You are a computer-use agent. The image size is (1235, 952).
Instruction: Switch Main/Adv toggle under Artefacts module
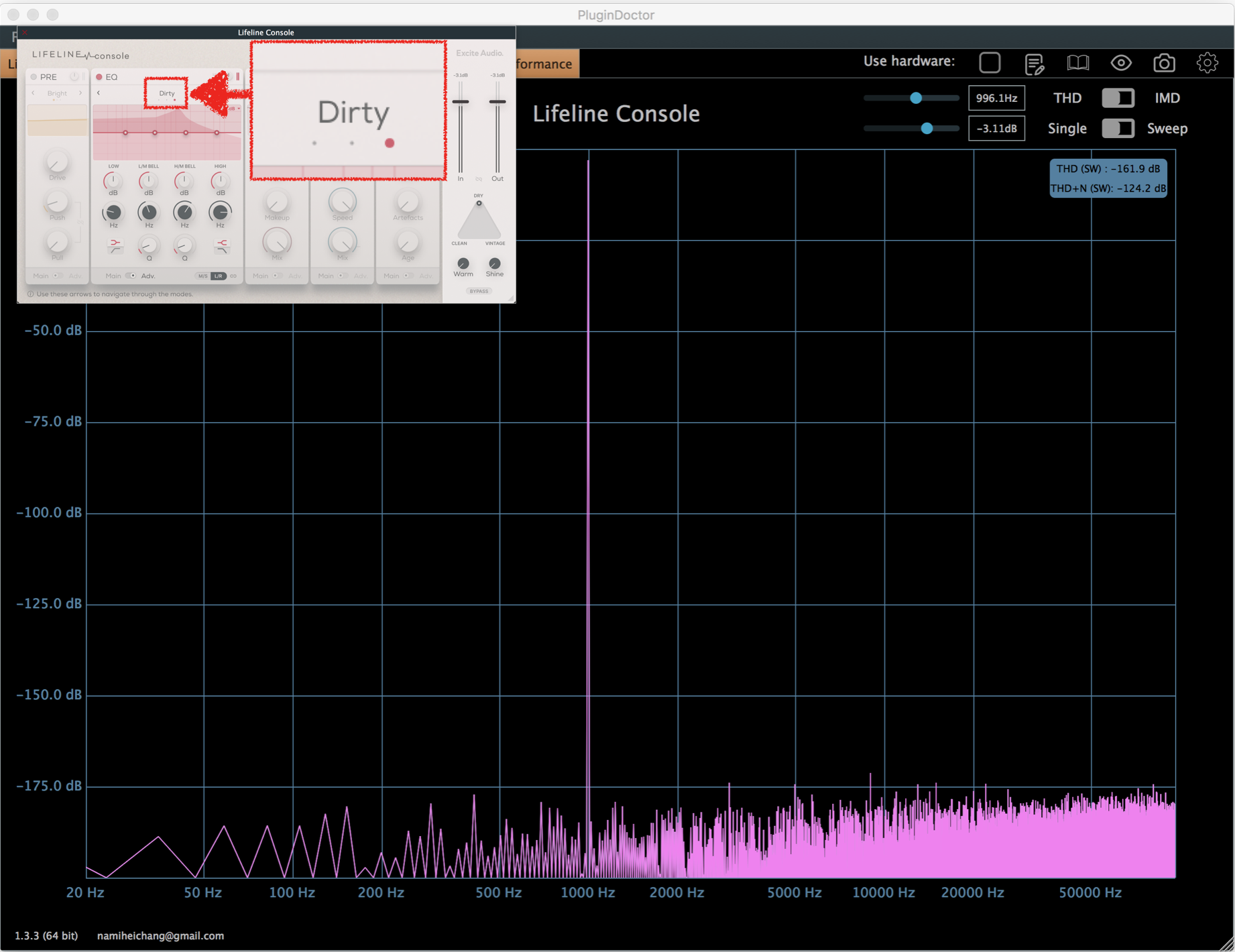[407, 276]
